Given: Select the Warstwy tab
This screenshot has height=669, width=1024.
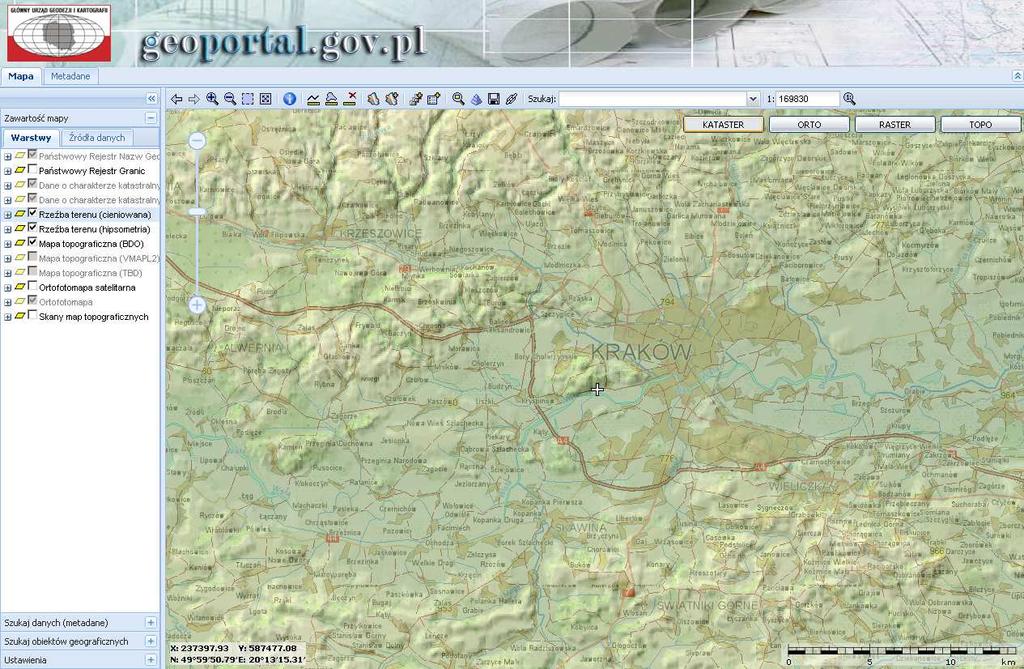Looking at the screenshot, I should 31,138.
